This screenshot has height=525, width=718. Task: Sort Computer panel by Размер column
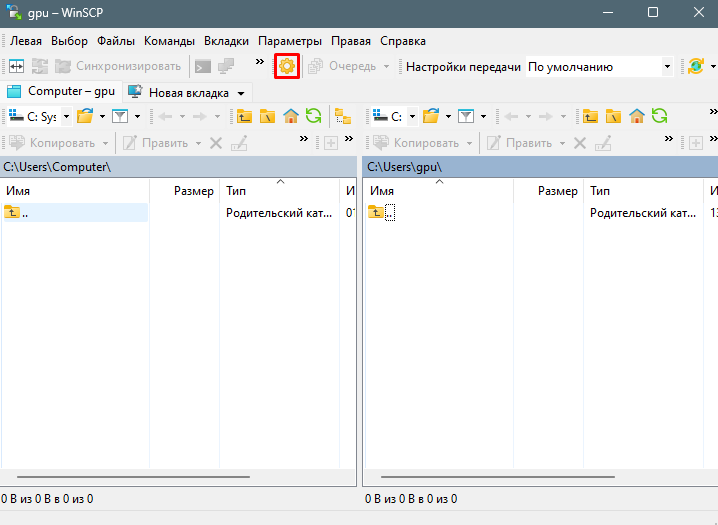tap(185, 191)
